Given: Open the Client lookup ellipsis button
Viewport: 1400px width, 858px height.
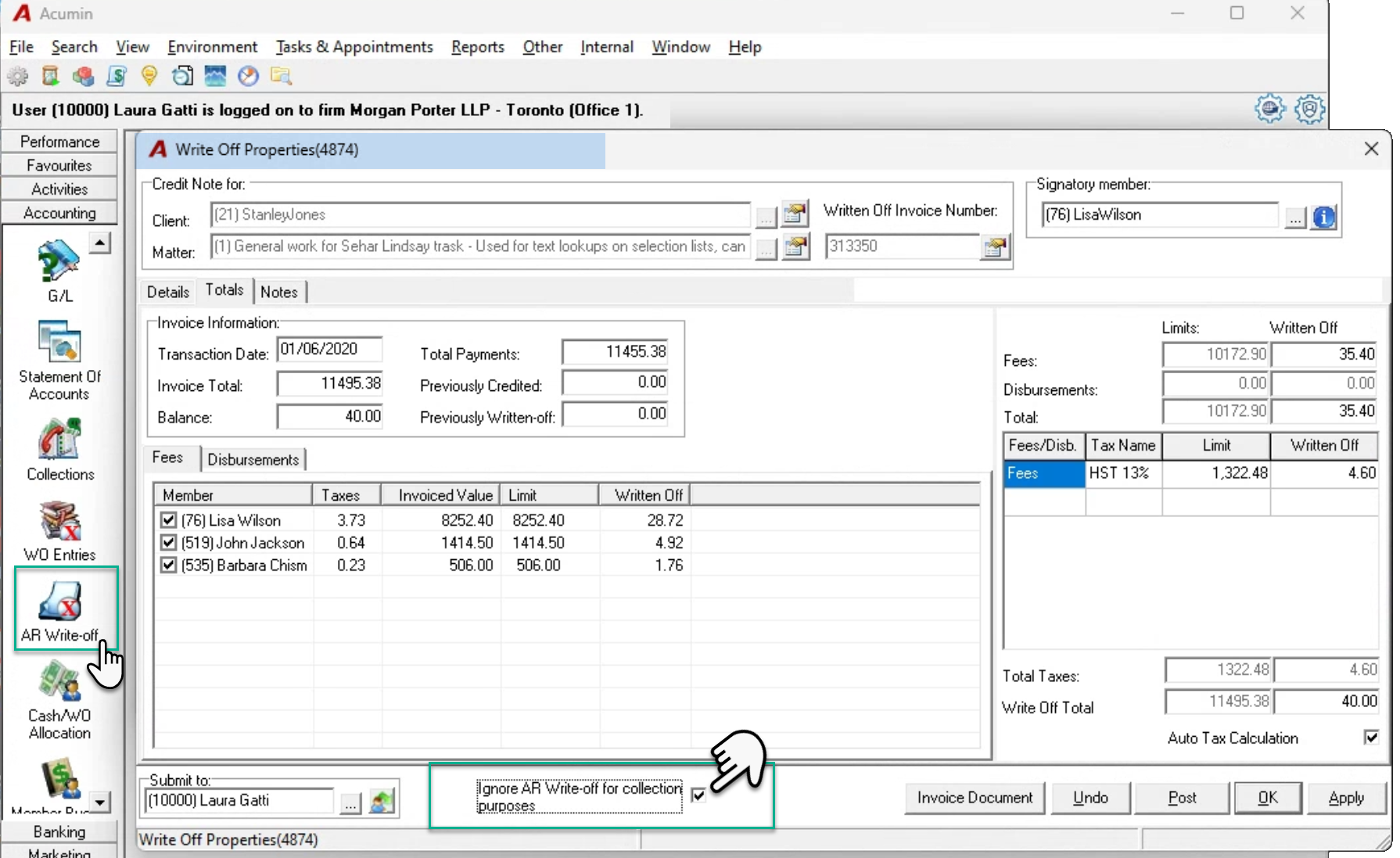Looking at the screenshot, I should (x=765, y=217).
